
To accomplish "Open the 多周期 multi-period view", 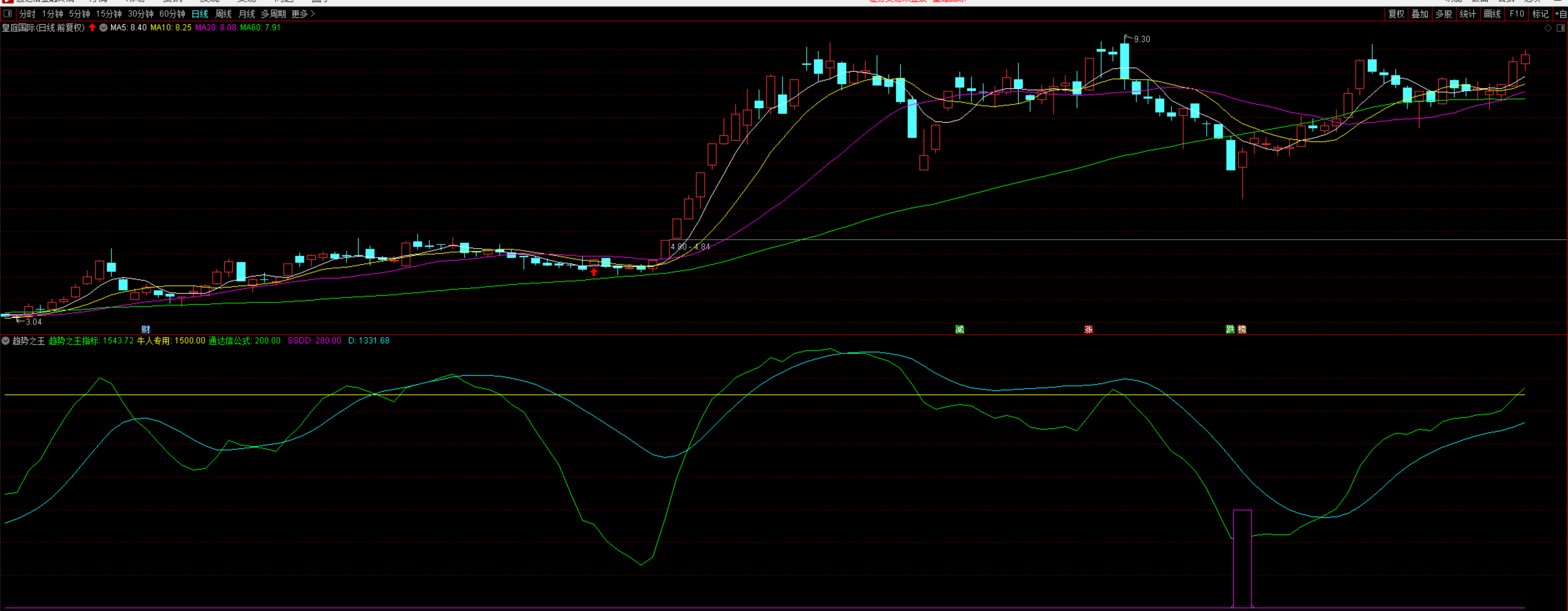I will [273, 13].
